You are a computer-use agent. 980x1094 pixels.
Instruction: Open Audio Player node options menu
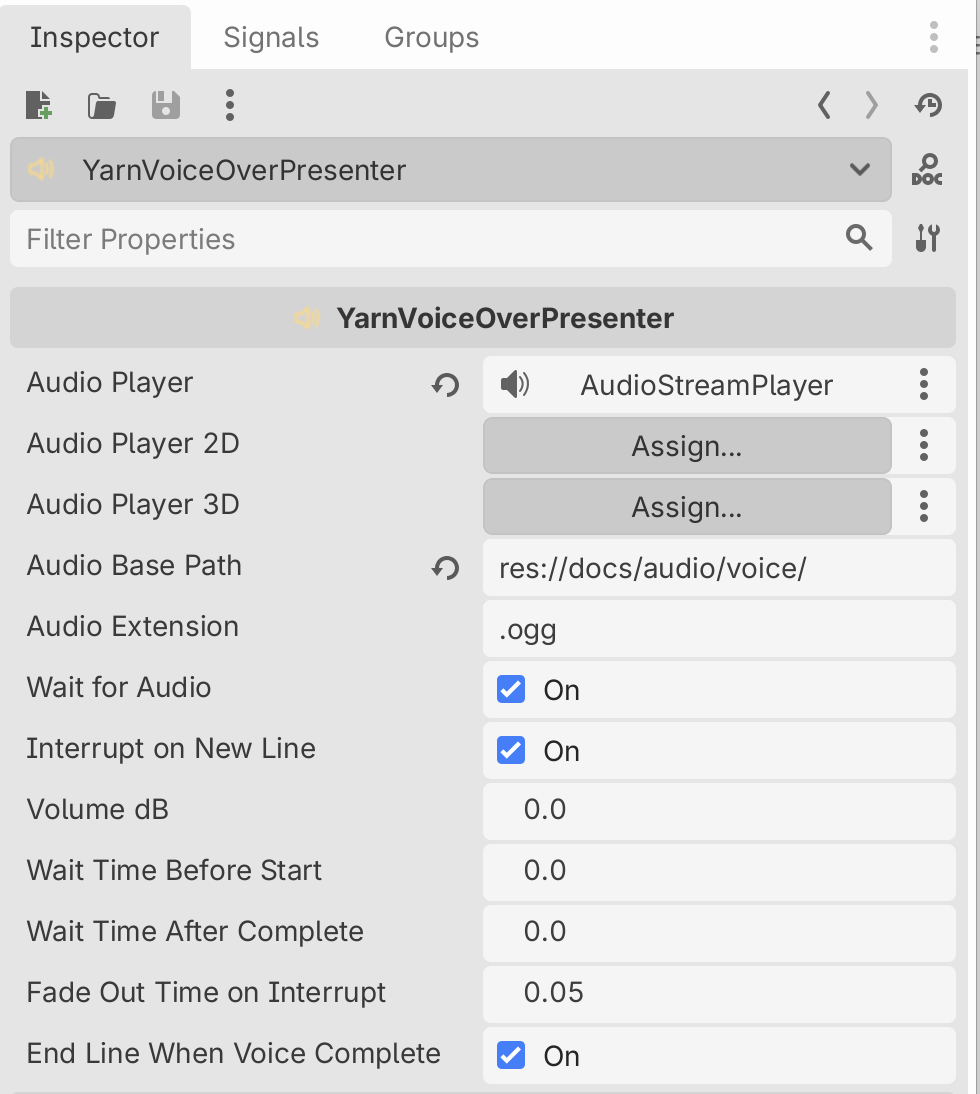(924, 384)
